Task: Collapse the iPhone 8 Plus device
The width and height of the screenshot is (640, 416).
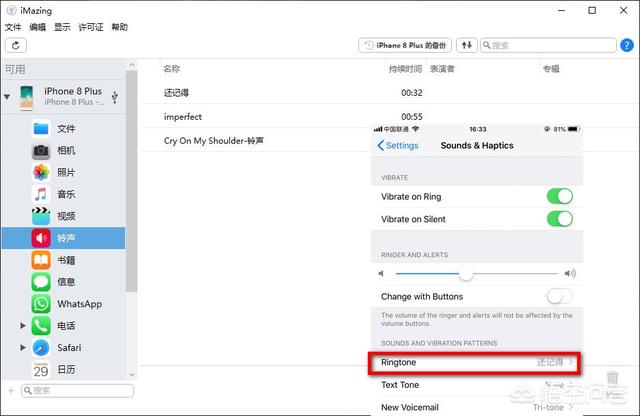Action: pos(8,97)
